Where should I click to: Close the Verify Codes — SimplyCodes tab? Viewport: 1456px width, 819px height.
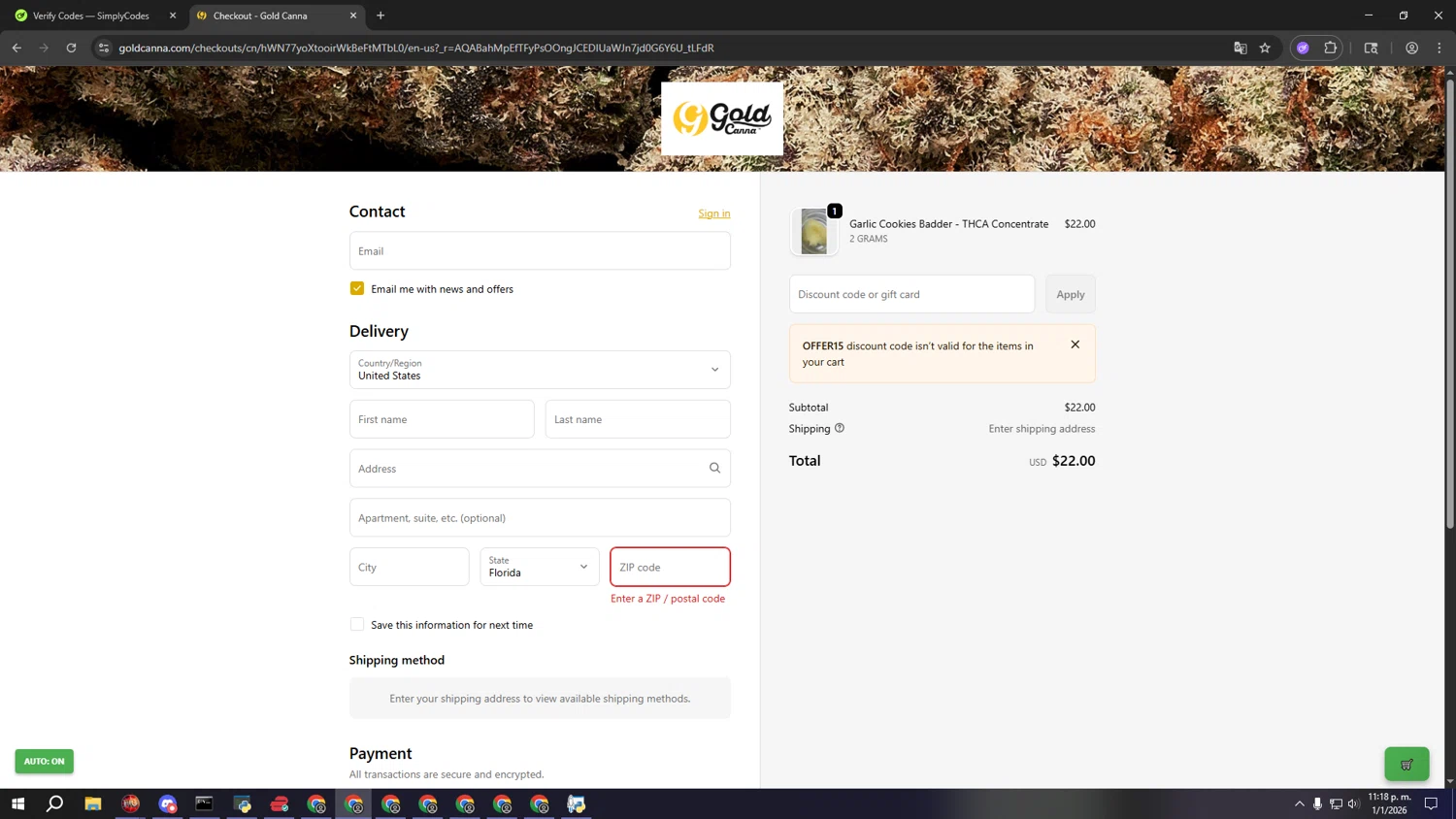[173, 16]
